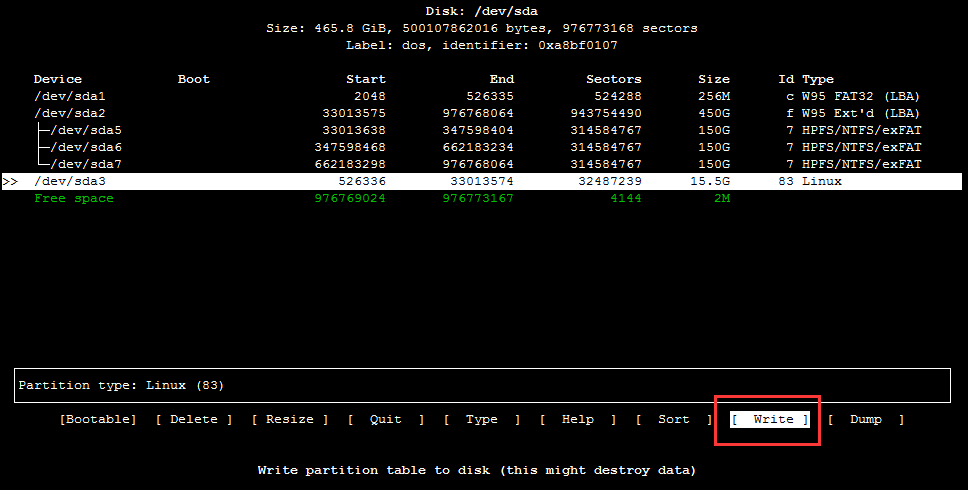Click the Size column header
968x490 pixels.
click(x=714, y=79)
